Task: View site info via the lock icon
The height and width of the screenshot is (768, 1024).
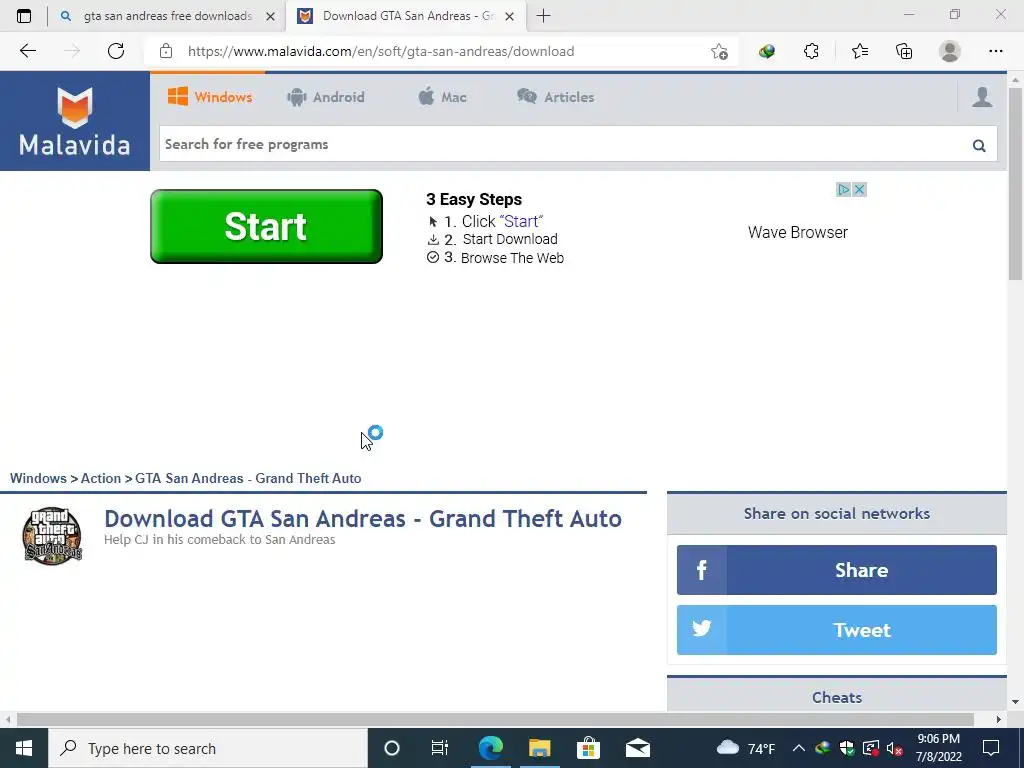Action: (166, 51)
